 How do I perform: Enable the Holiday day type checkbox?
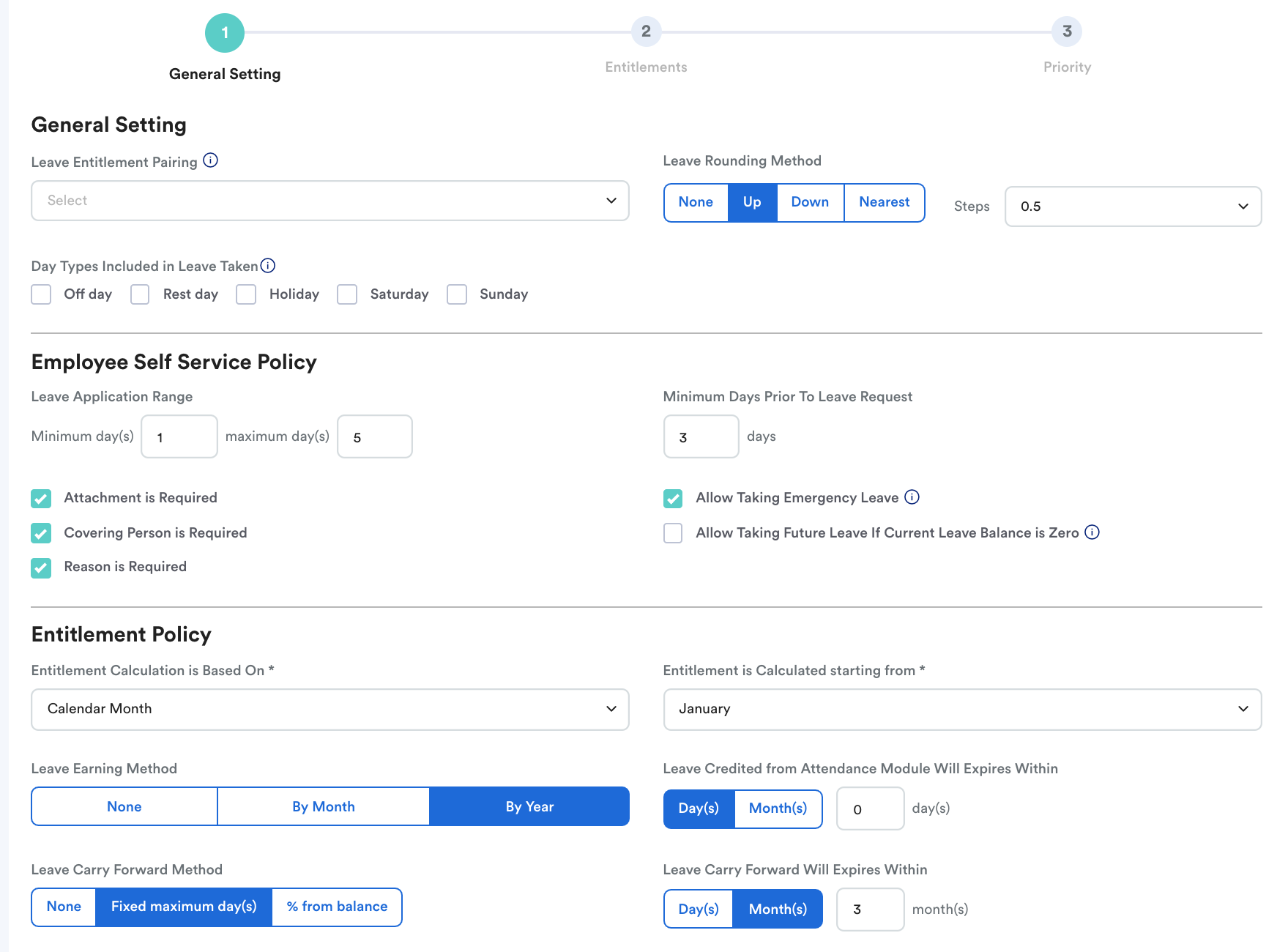pos(246,294)
